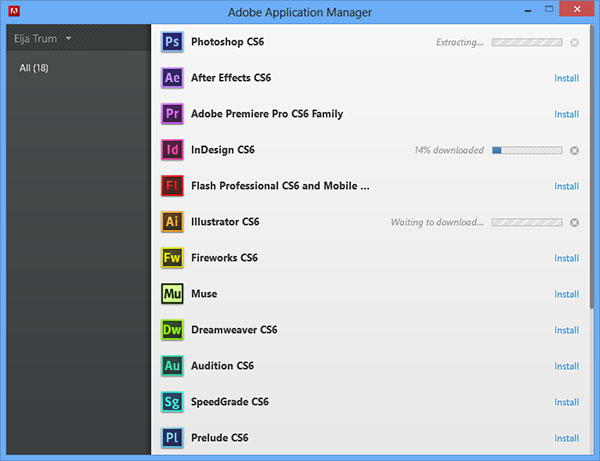Select the SpeedGrade CS6 title text
The height and width of the screenshot is (461, 600).
230,401
